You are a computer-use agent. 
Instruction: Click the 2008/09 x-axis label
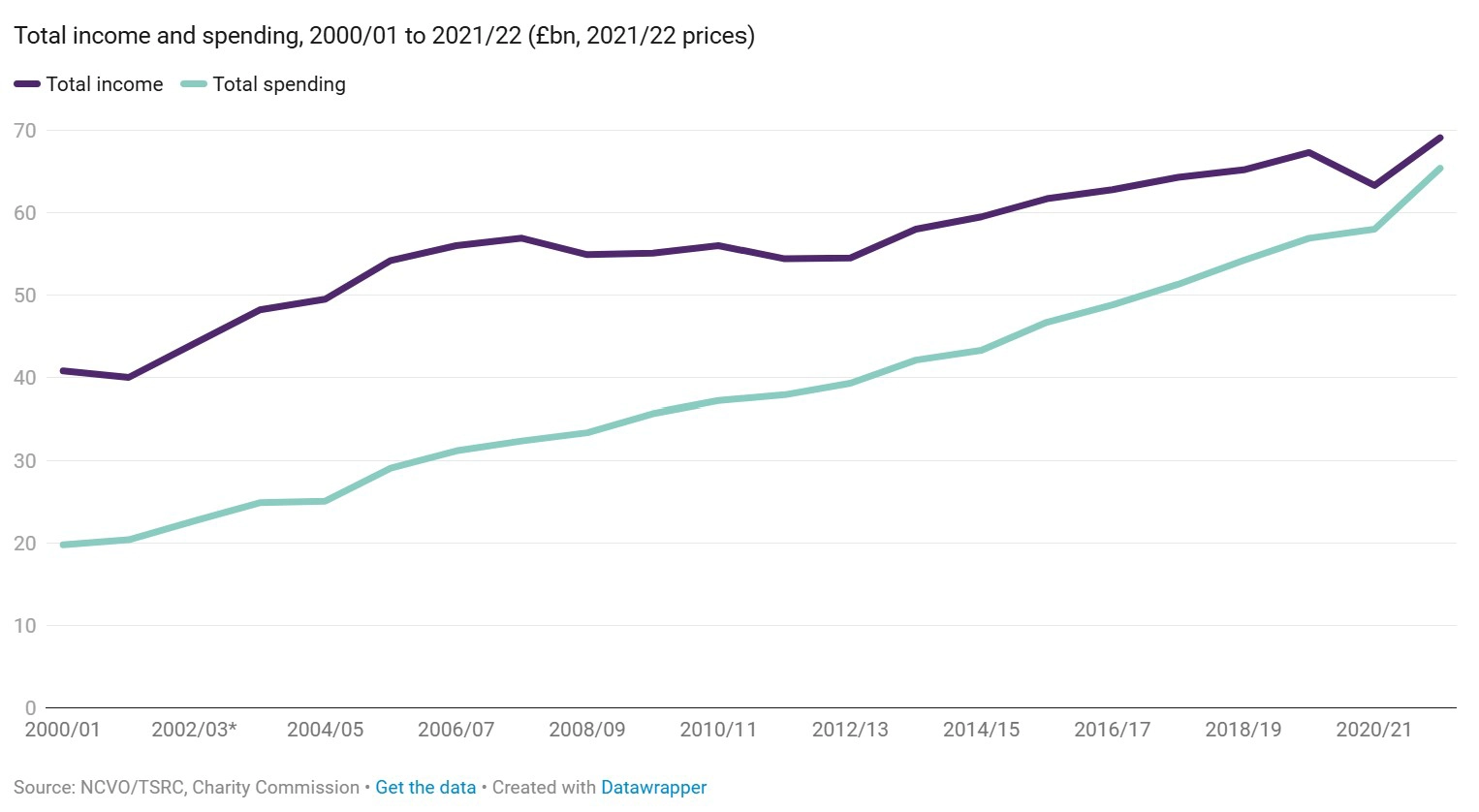click(587, 730)
